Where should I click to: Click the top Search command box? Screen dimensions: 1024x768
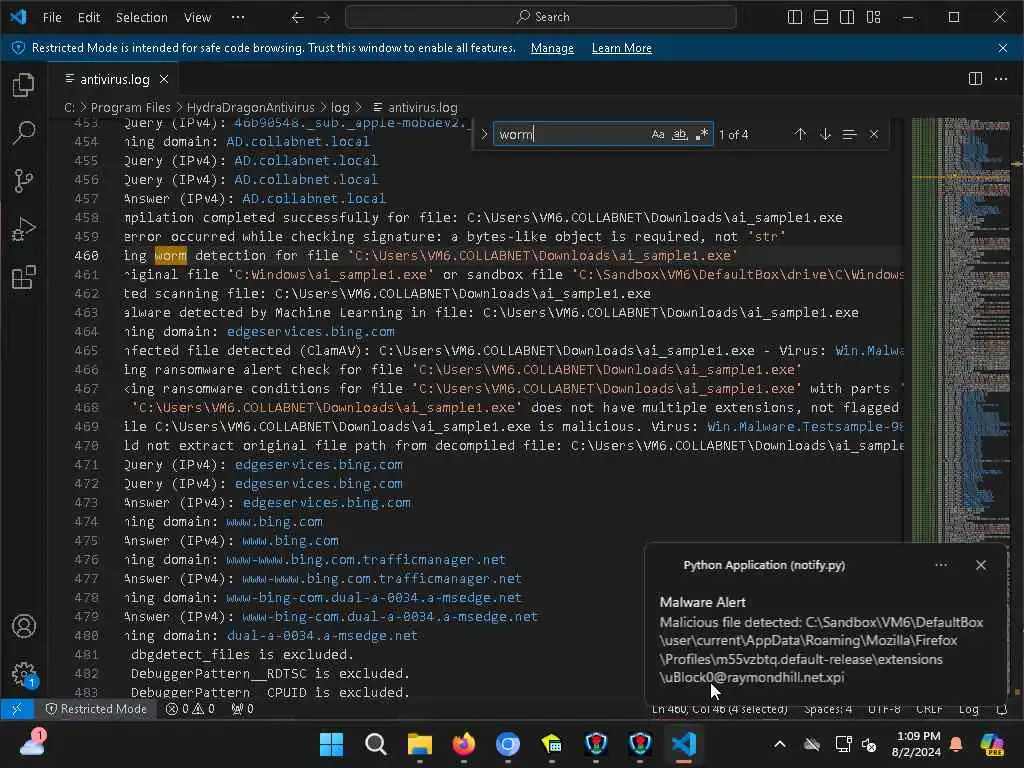(x=541, y=17)
